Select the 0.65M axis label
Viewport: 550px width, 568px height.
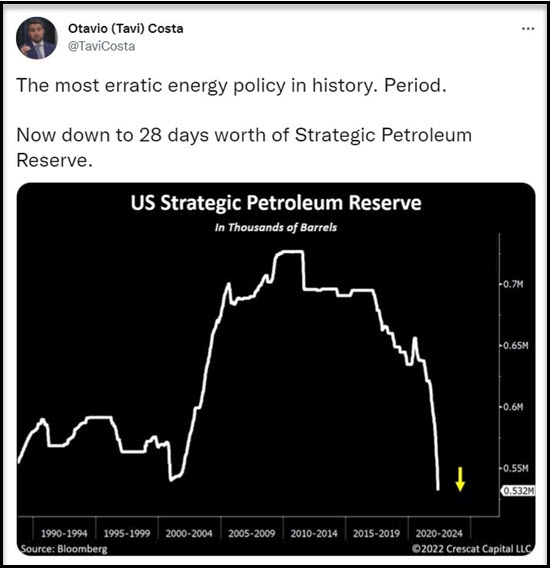tap(516, 346)
